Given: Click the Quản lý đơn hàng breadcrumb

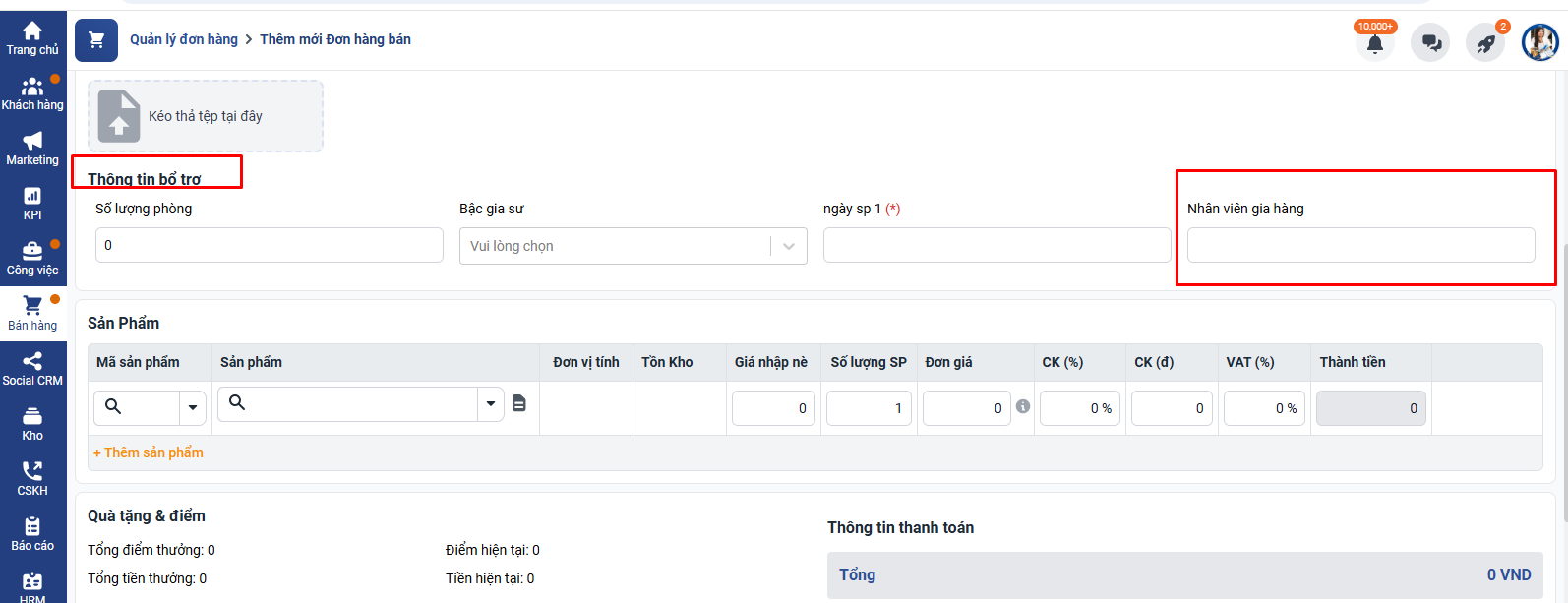Looking at the screenshot, I should coord(184,39).
